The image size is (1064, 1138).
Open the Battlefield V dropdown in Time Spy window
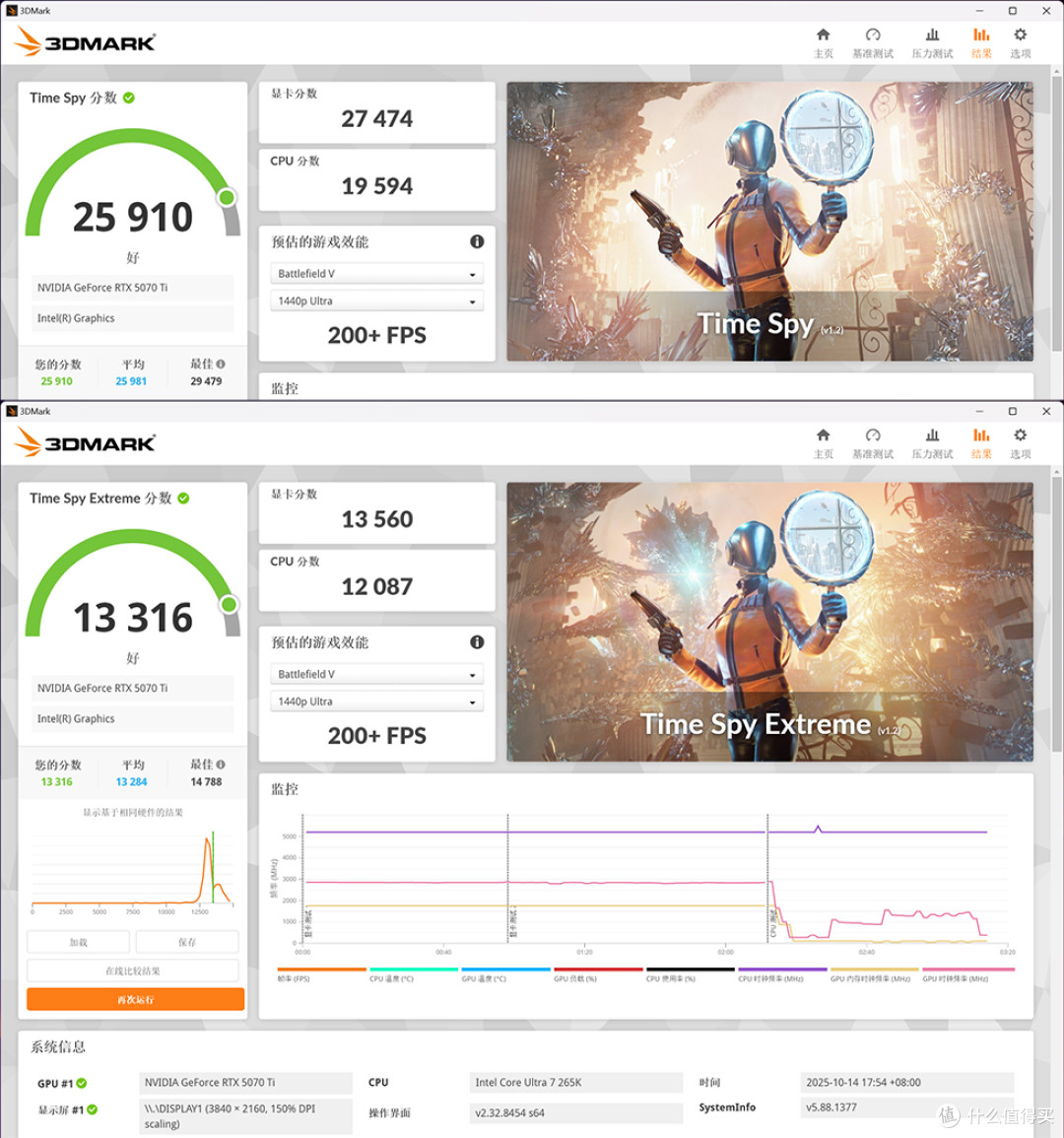(x=376, y=274)
